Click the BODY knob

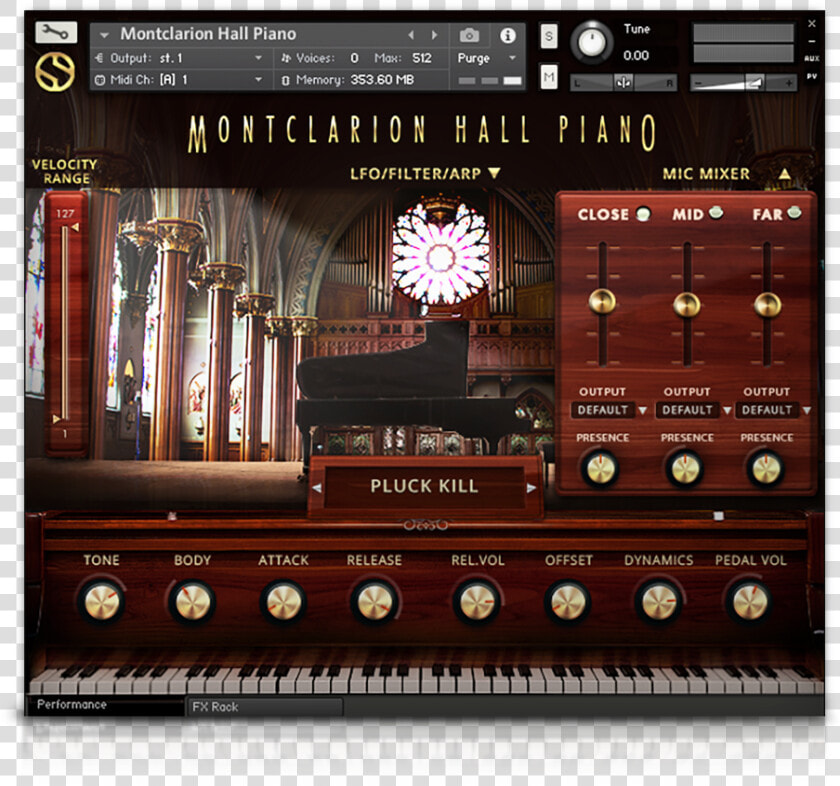(192, 602)
